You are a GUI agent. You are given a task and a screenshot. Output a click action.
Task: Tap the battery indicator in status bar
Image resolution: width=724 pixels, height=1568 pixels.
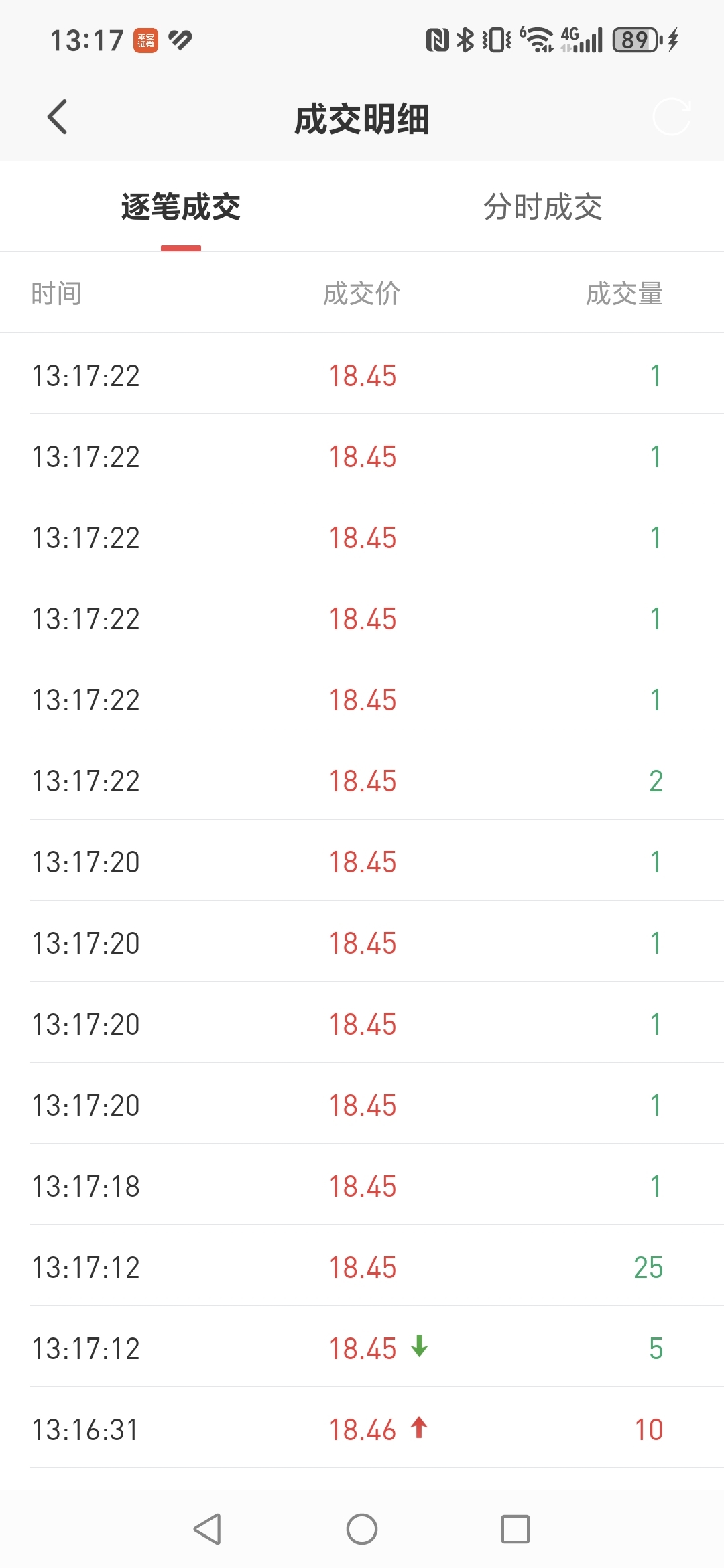coord(637,40)
